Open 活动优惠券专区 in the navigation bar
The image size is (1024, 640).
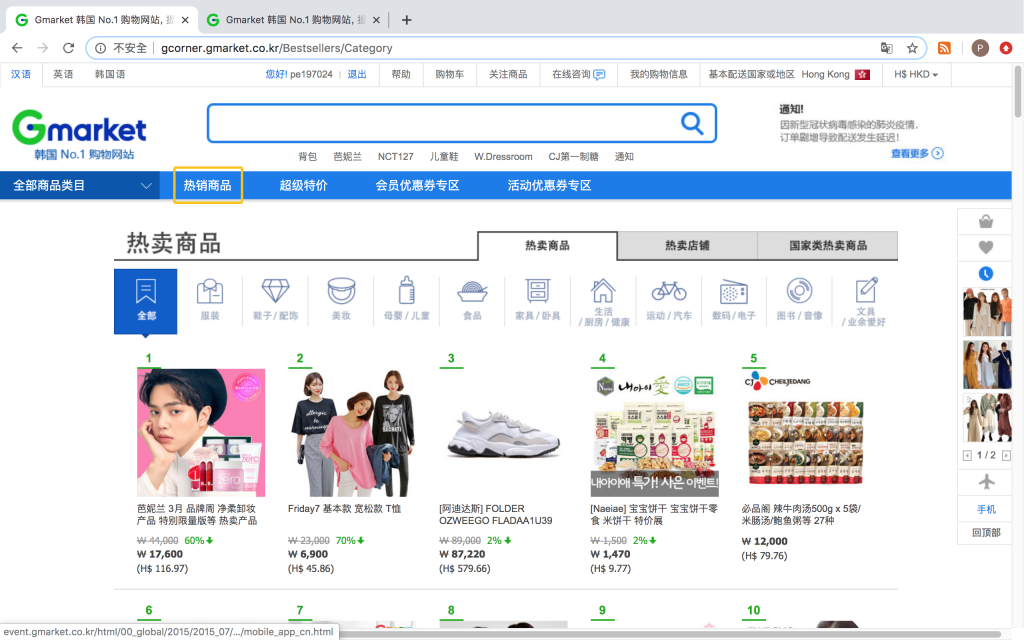point(549,185)
